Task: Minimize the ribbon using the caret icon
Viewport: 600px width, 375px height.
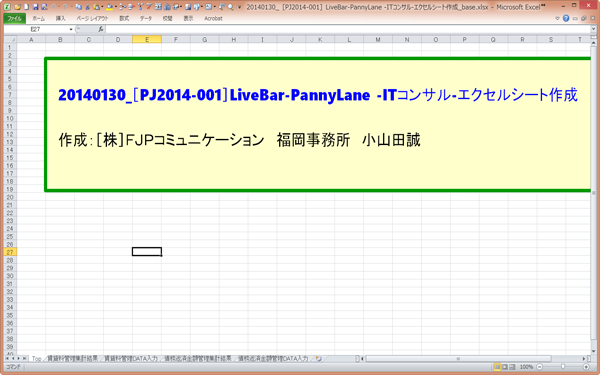Action: click(x=558, y=18)
